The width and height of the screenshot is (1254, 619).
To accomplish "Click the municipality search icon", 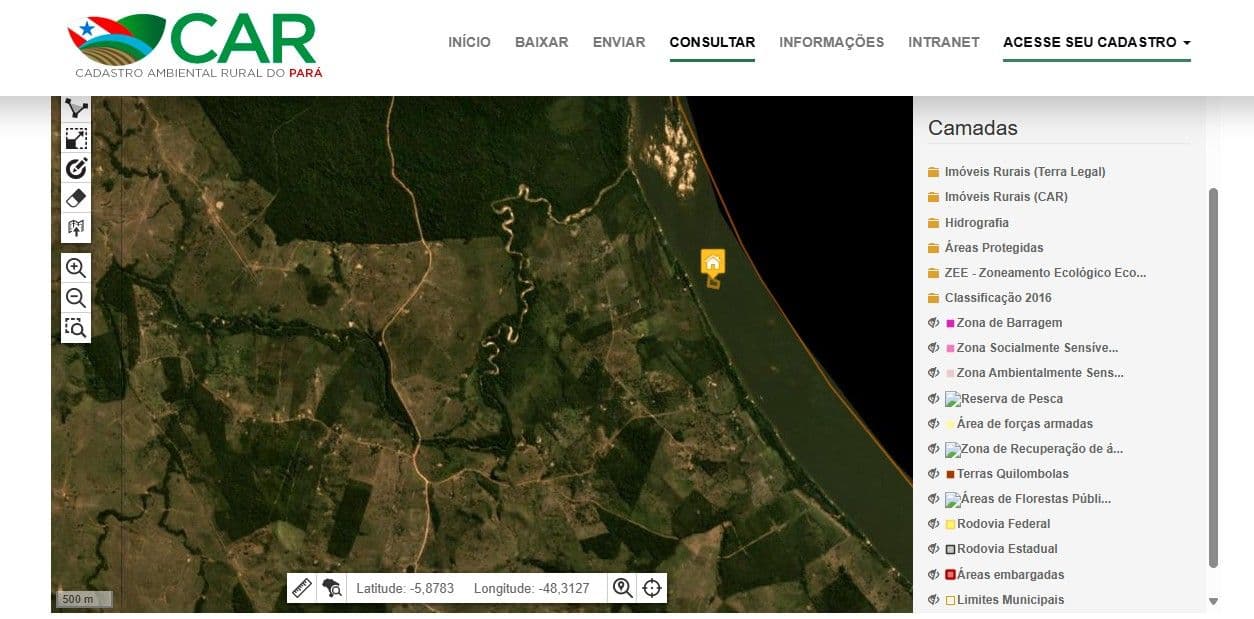I will pos(332,587).
